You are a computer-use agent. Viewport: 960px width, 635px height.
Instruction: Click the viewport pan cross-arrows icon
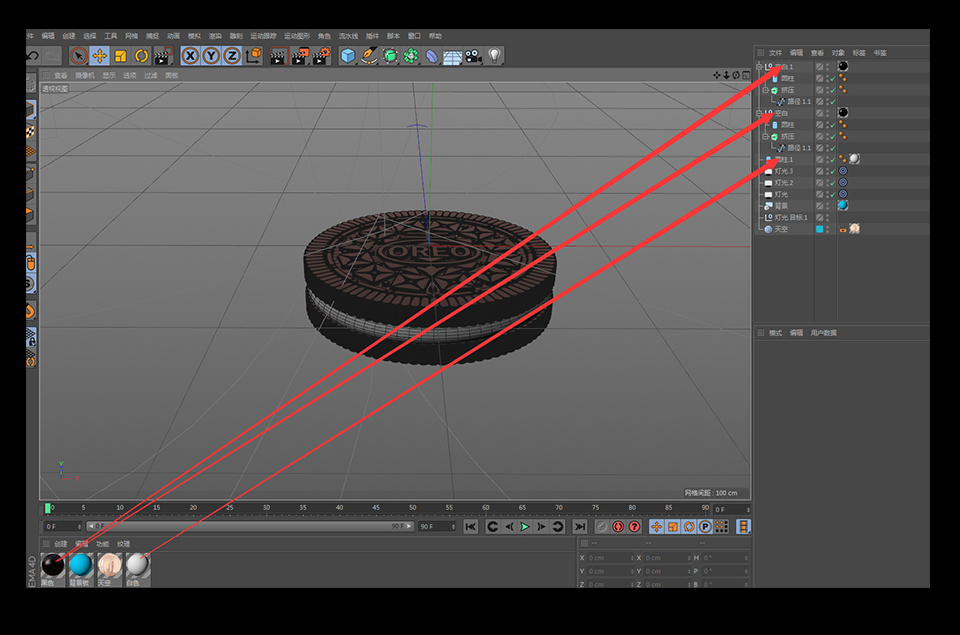click(x=716, y=75)
